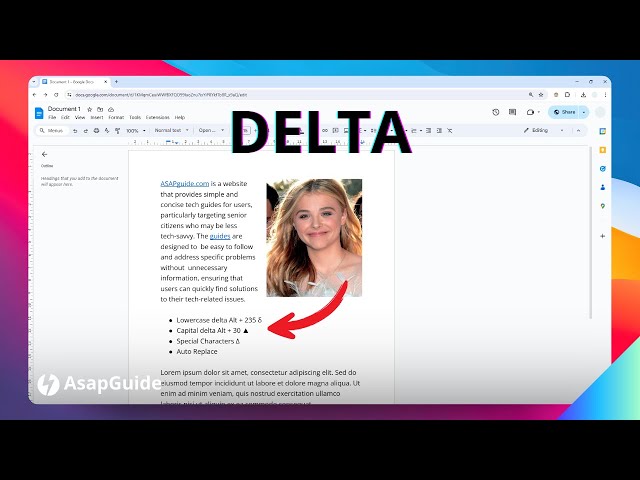640x480 pixels.
Task: Click the increase indent icon
Action: [439, 131]
